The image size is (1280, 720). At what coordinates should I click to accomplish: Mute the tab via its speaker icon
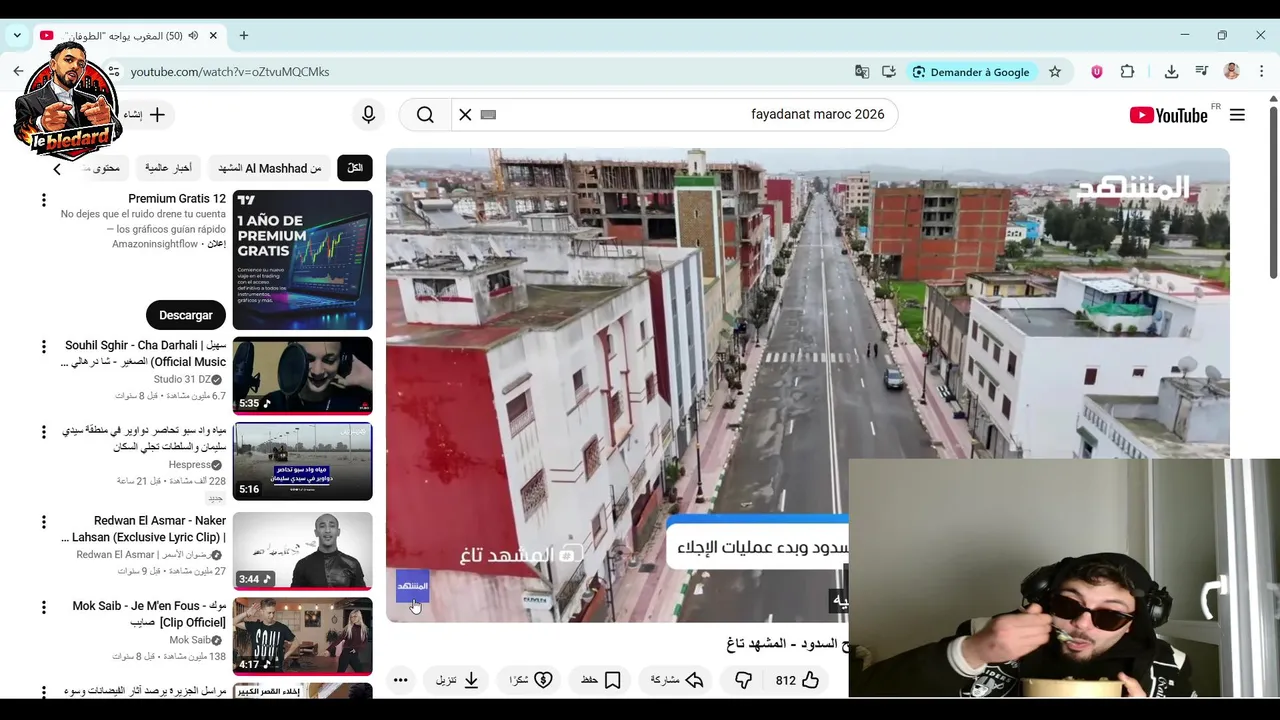pos(193,36)
